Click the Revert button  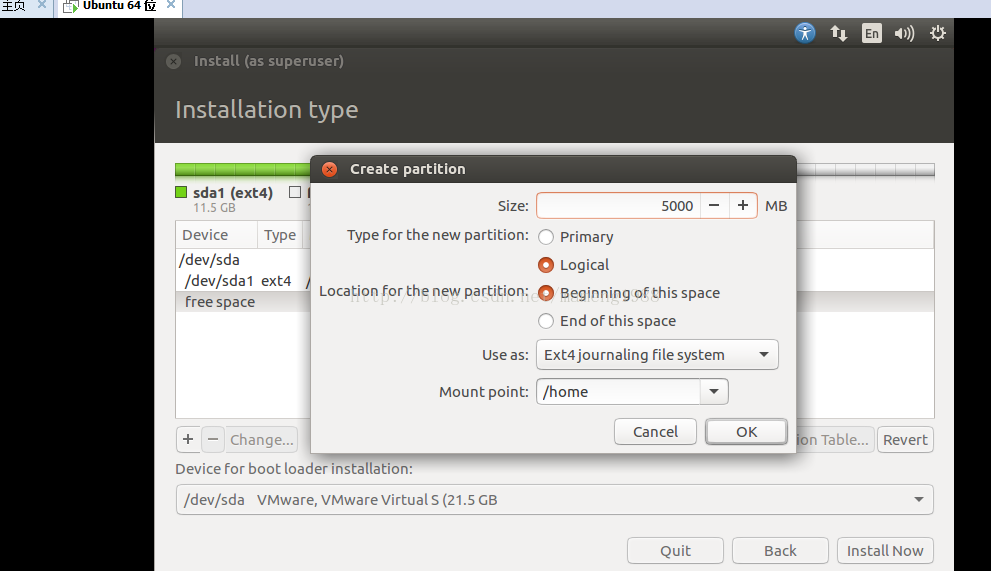(905, 439)
